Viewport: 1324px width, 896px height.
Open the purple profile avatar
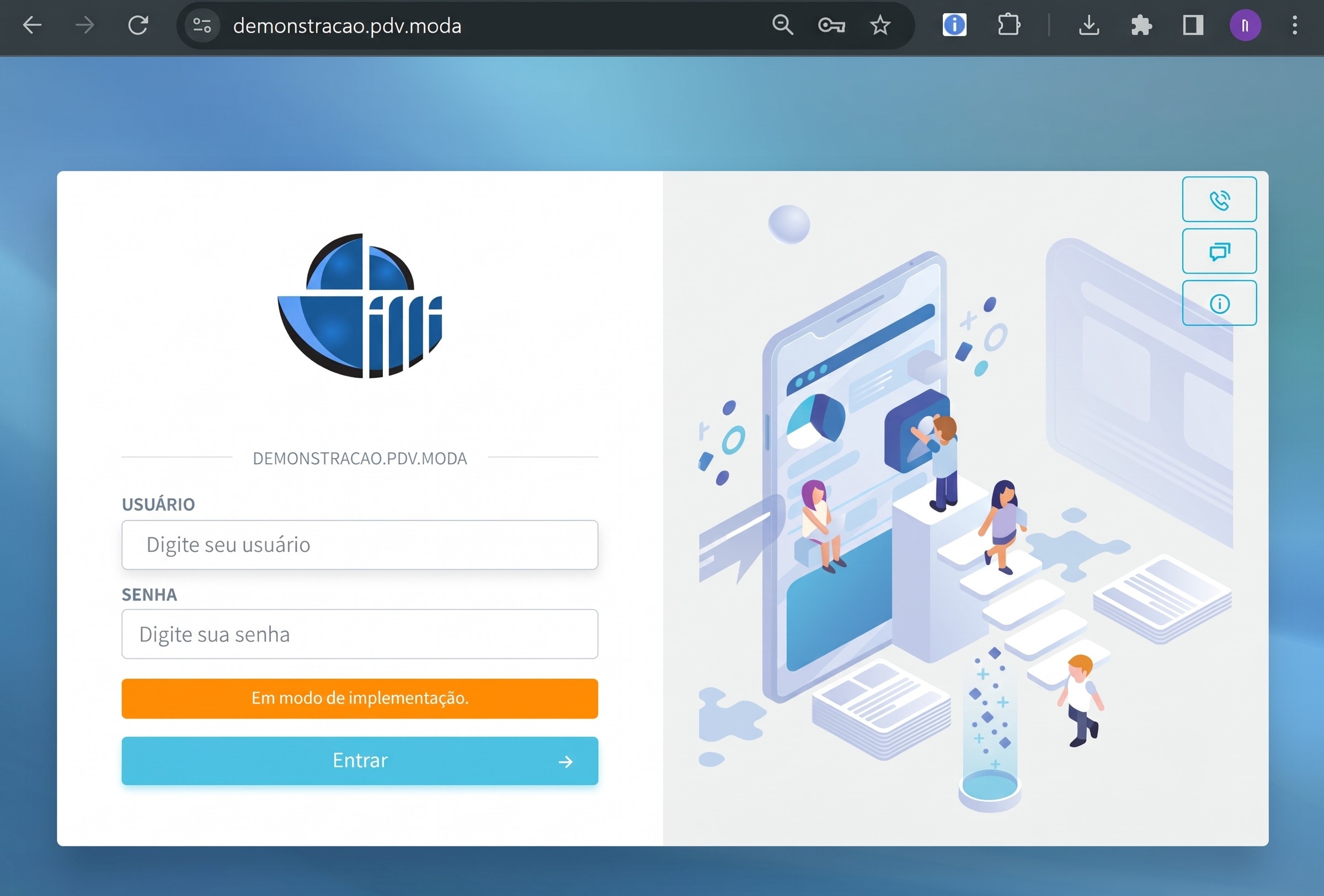coord(1245,25)
